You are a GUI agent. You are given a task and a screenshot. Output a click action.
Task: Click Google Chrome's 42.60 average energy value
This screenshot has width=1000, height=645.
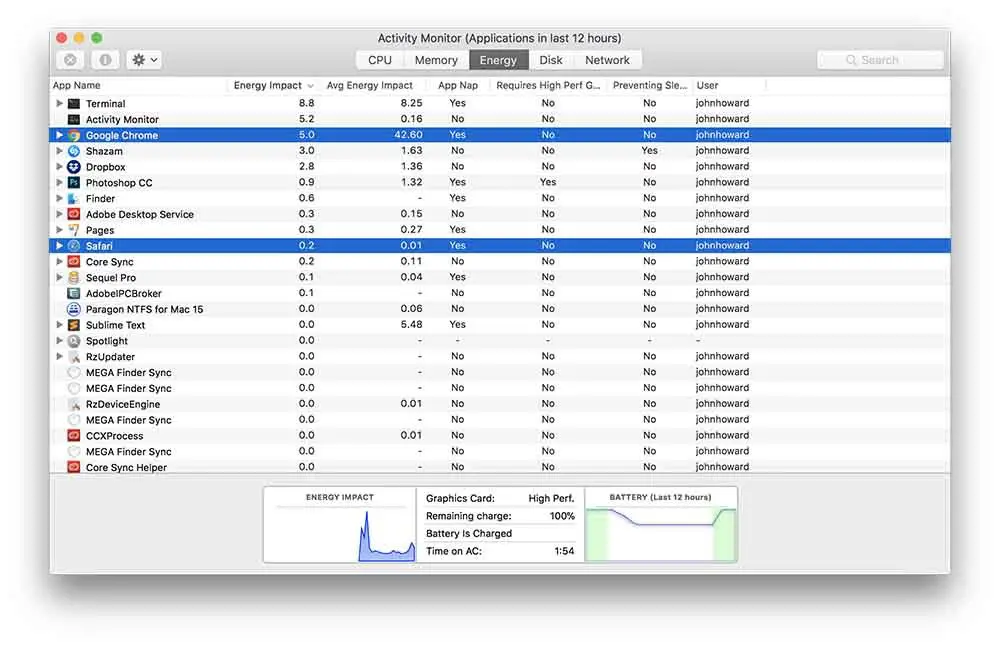[x=408, y=135]
